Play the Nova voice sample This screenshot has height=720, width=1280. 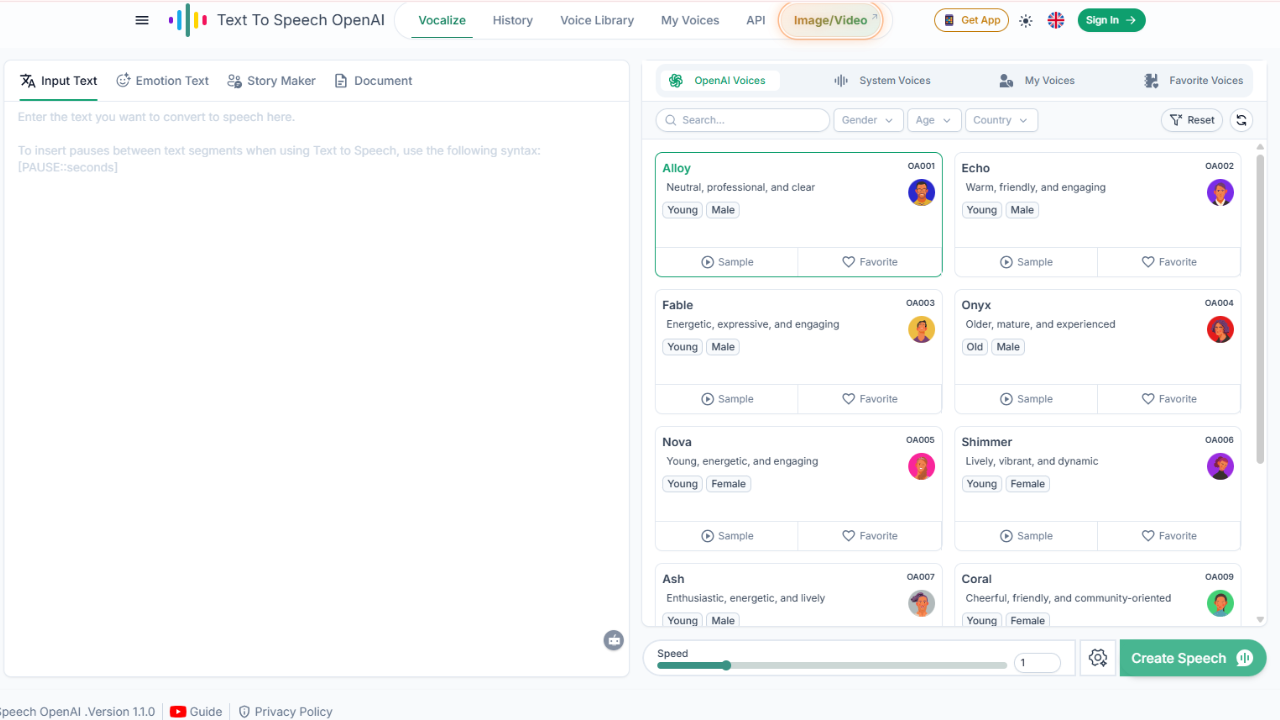(x=727, y=536)
